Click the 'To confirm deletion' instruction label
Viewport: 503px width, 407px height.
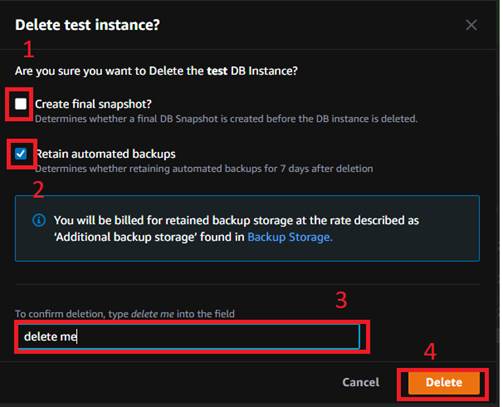(x=125, y=314)
